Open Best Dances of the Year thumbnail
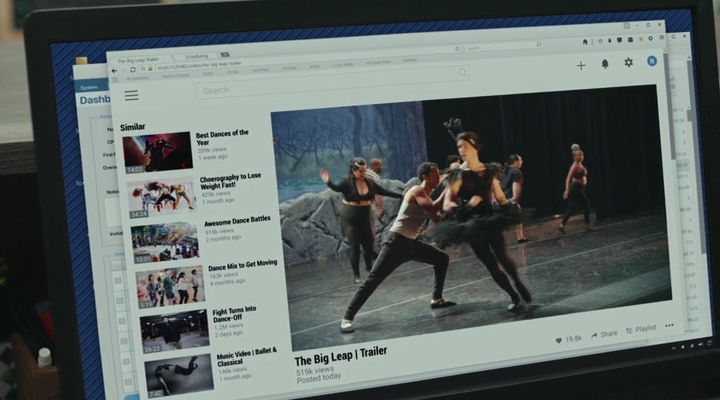 (158, 152)
